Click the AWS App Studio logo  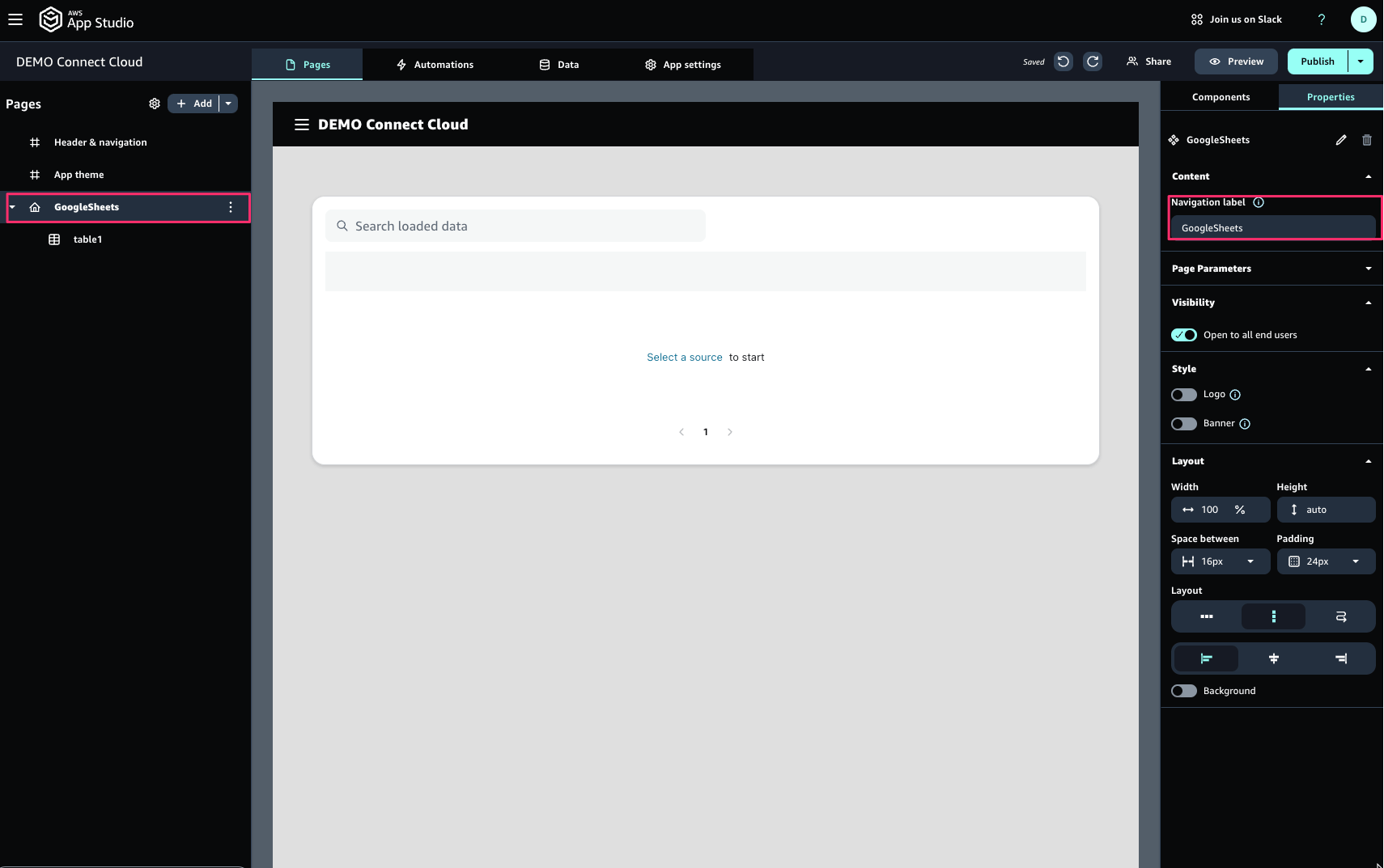(x=87, y=19)
